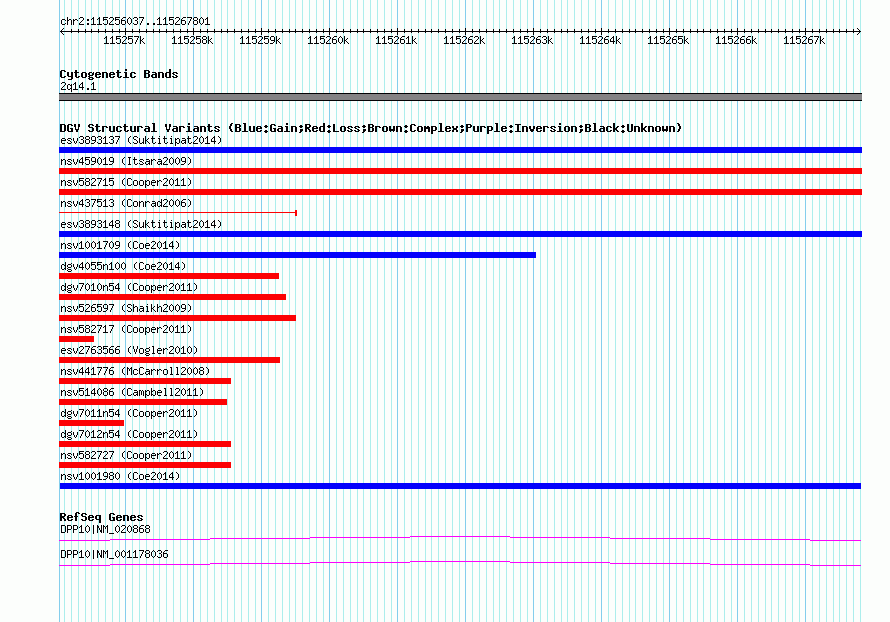Click the nsv1001980 (Coe2014) blue bar
Viewport: 890px width, 622px height.
460,486
